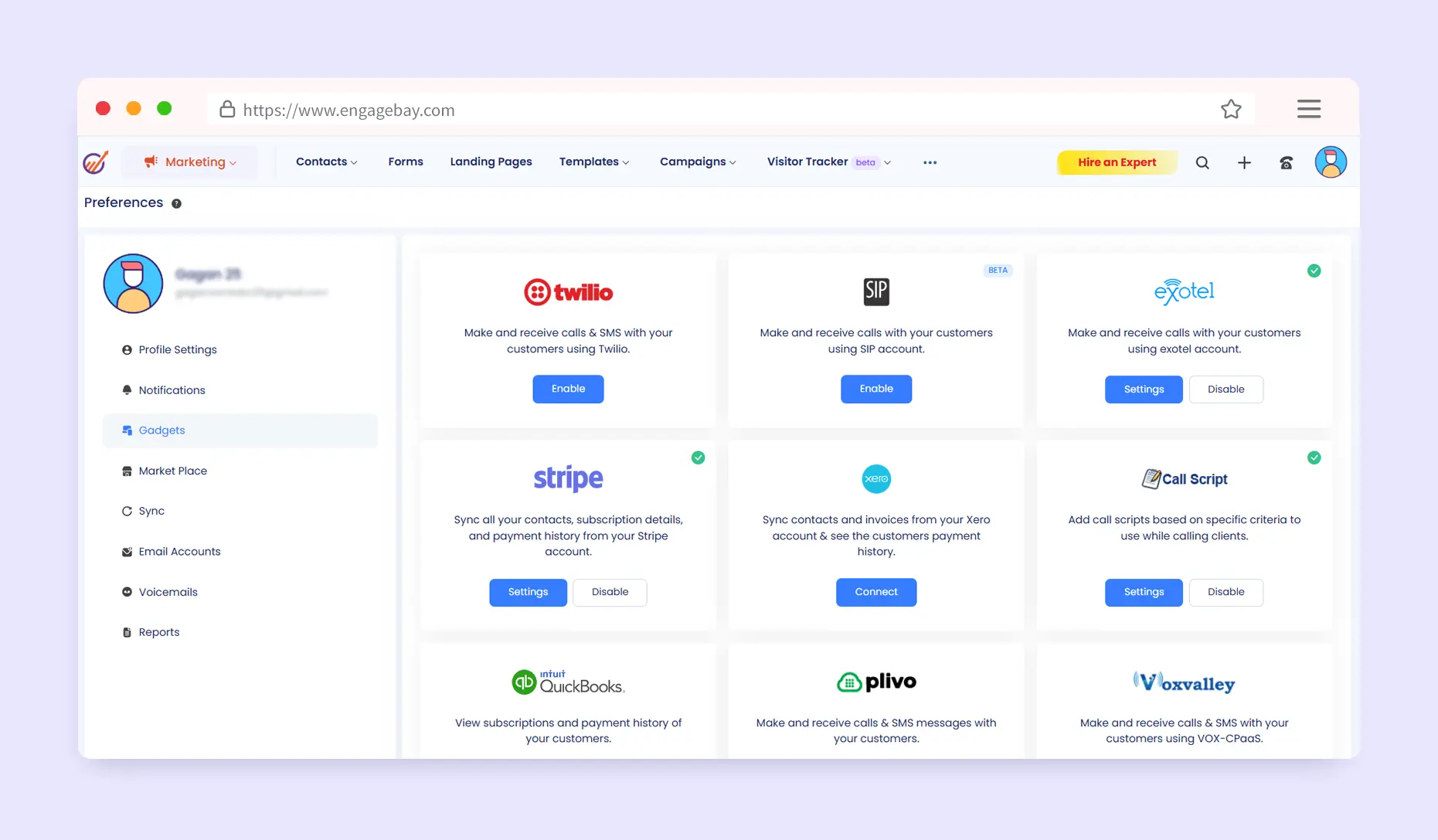Click the user avatar in top bar
Image resolution: width=1438 pixels, height=840 pixels.
click(x=1330, y=162)
